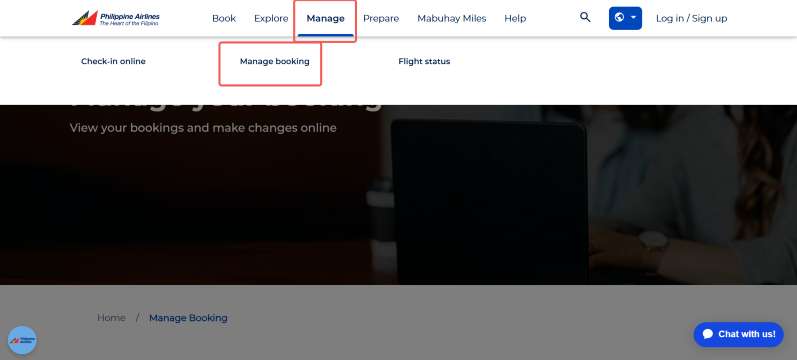Click the Philippine Airlines logo
This screenshot has width=797, height=360.
point(116,18)
